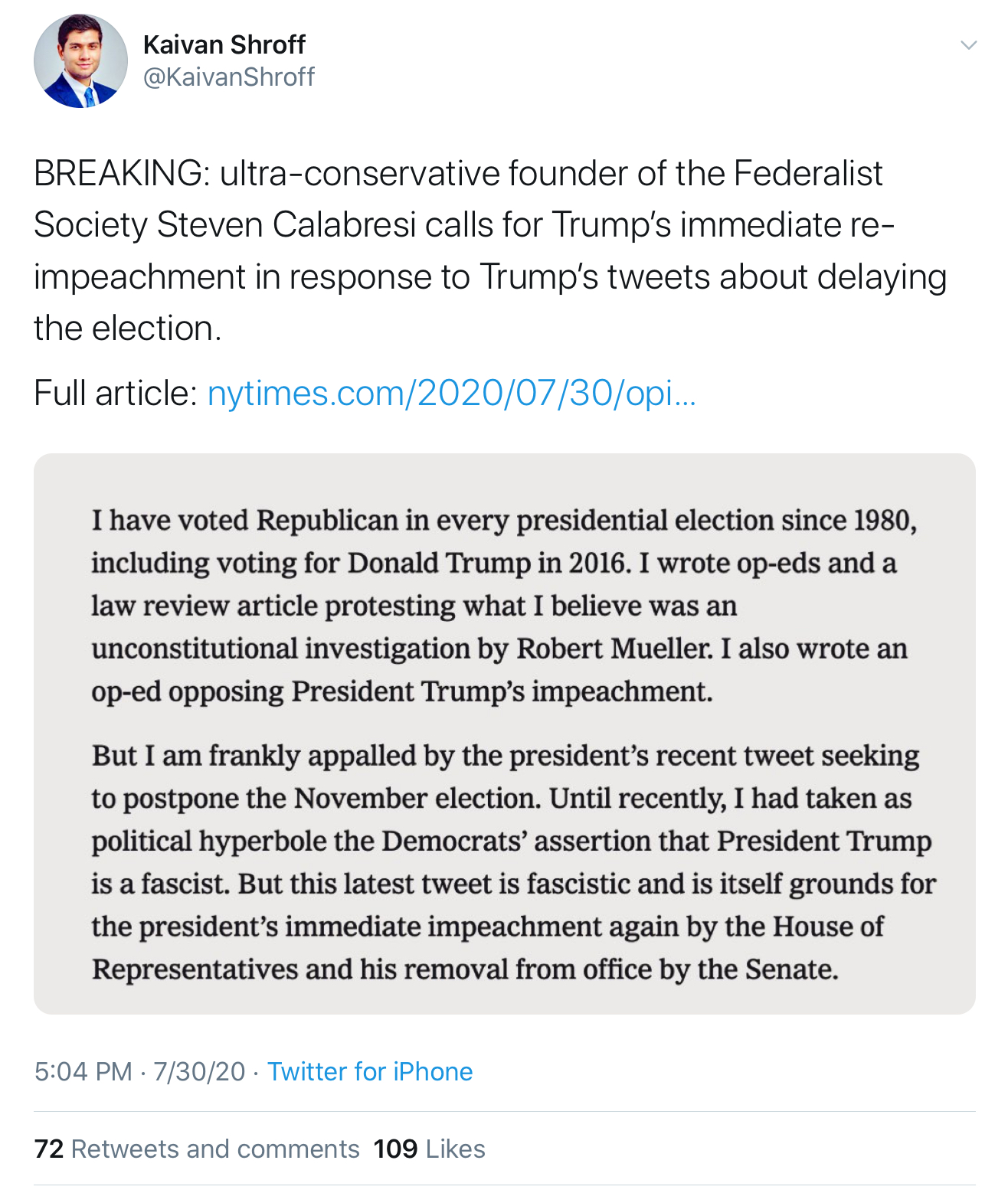Click the "Retweets and comments" label

pyautogui.click(x=215, y=1149)
